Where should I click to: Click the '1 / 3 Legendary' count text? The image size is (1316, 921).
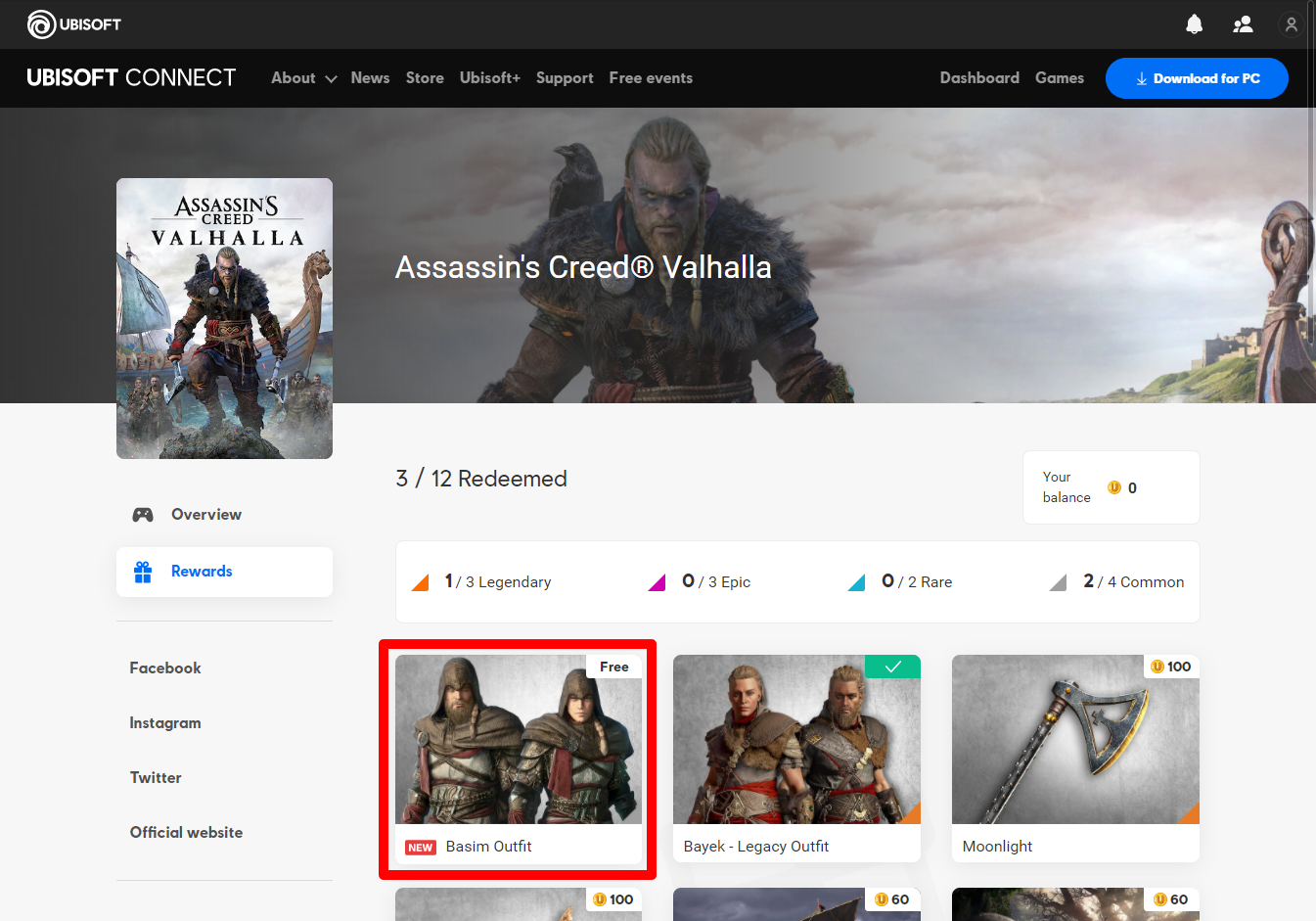[x=498, y=581]
